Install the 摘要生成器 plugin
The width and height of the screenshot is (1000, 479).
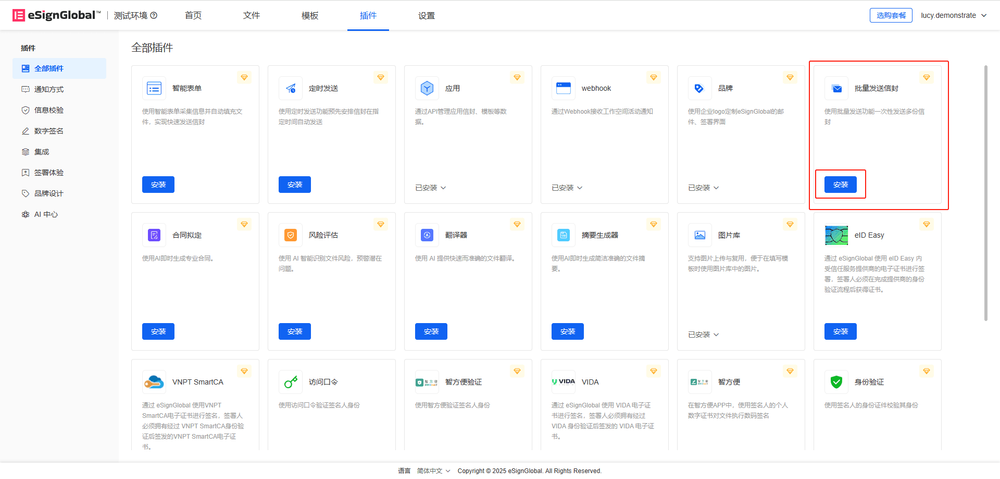tap(568, 331)
